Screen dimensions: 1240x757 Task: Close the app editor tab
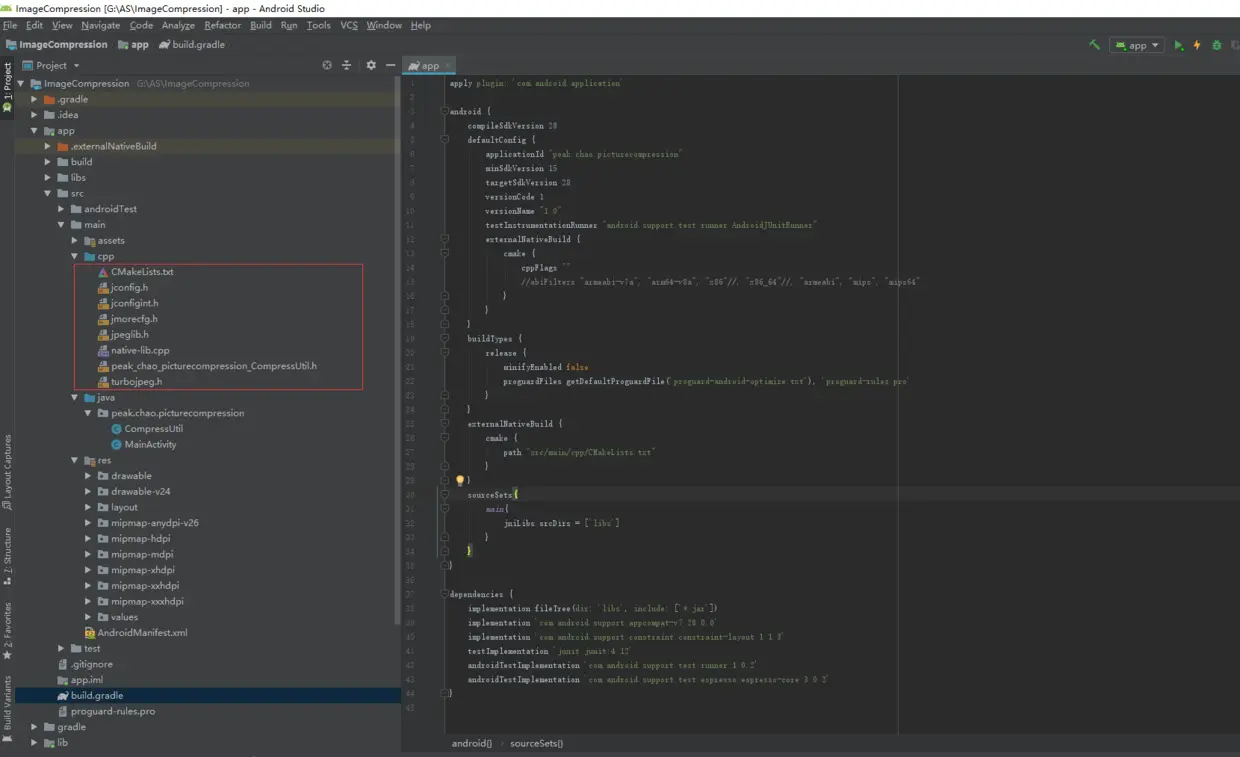[448, 65]
